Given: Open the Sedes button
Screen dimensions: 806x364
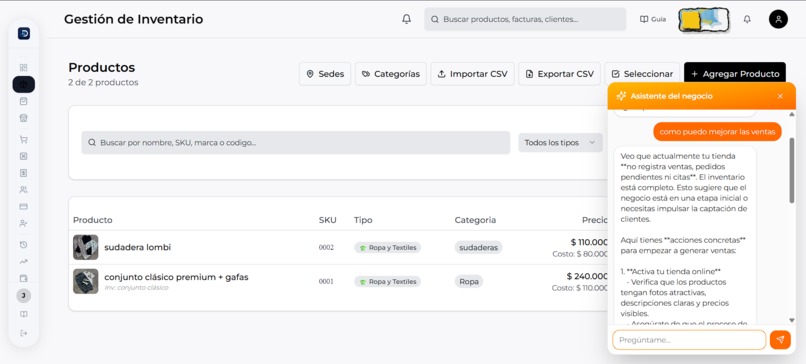Looking at the screenshot, I should click(325, 74).
